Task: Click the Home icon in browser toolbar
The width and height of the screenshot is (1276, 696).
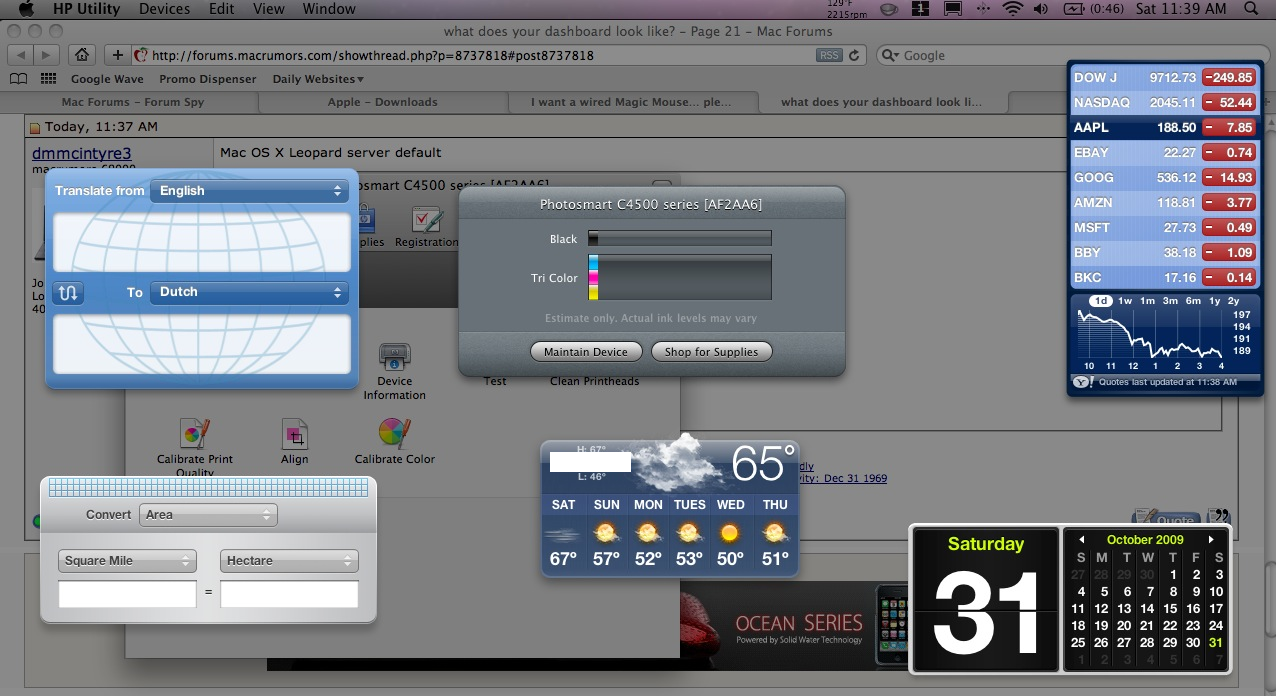Action: pyautogui.click(x=83, y=55)
